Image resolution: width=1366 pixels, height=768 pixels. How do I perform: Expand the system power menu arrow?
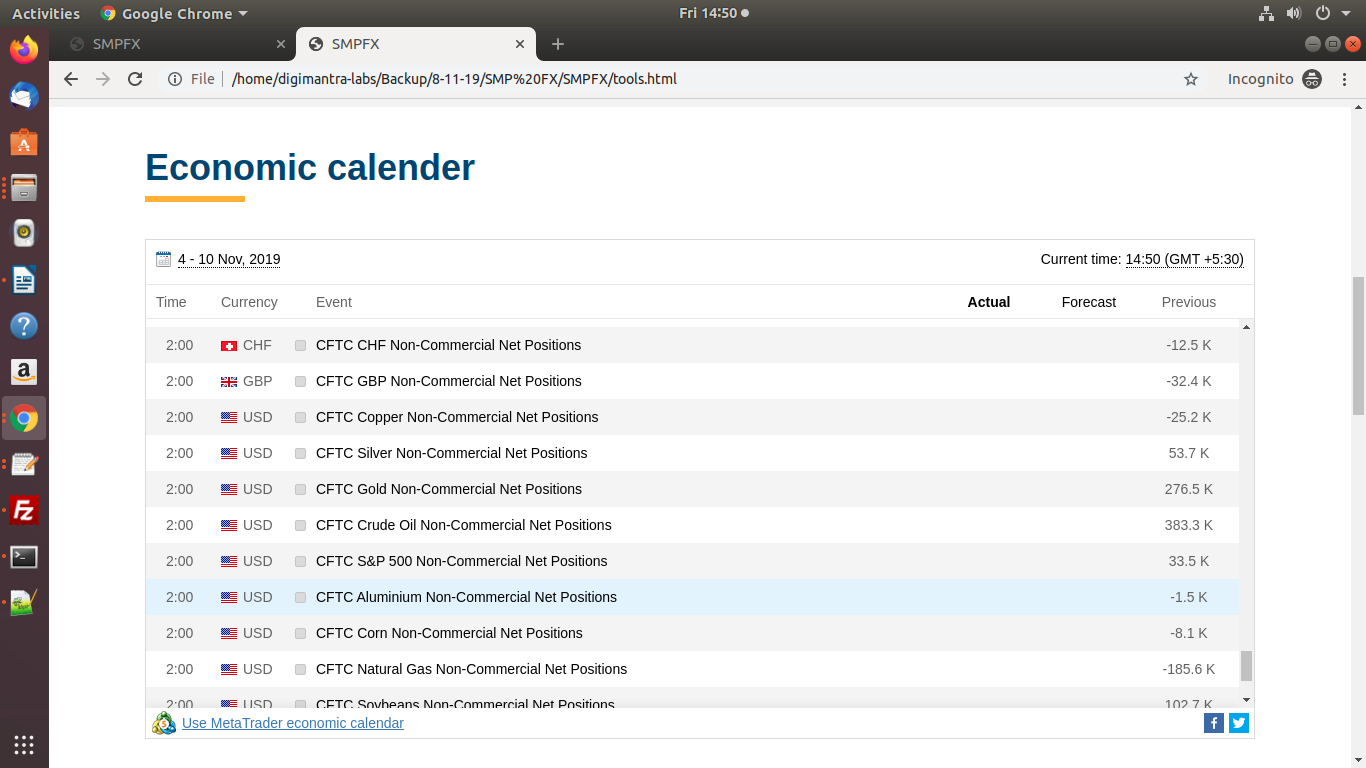tap(1346, 14)
